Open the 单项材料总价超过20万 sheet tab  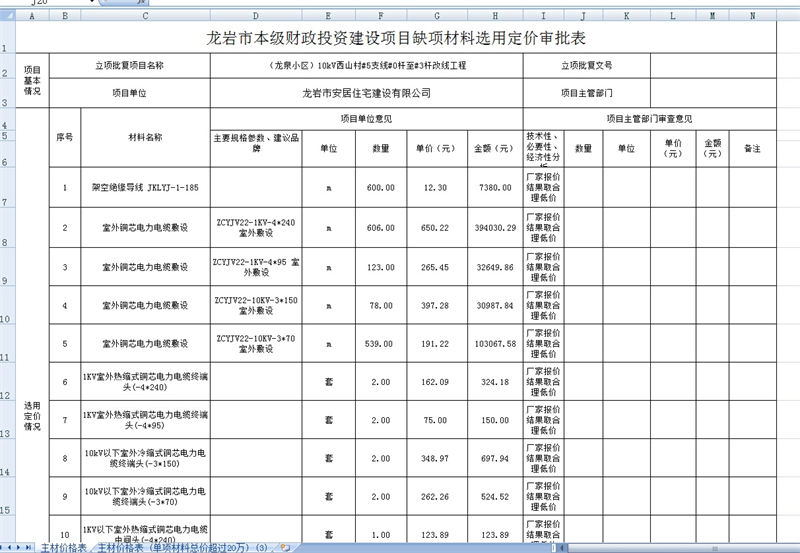click(182, 547)
